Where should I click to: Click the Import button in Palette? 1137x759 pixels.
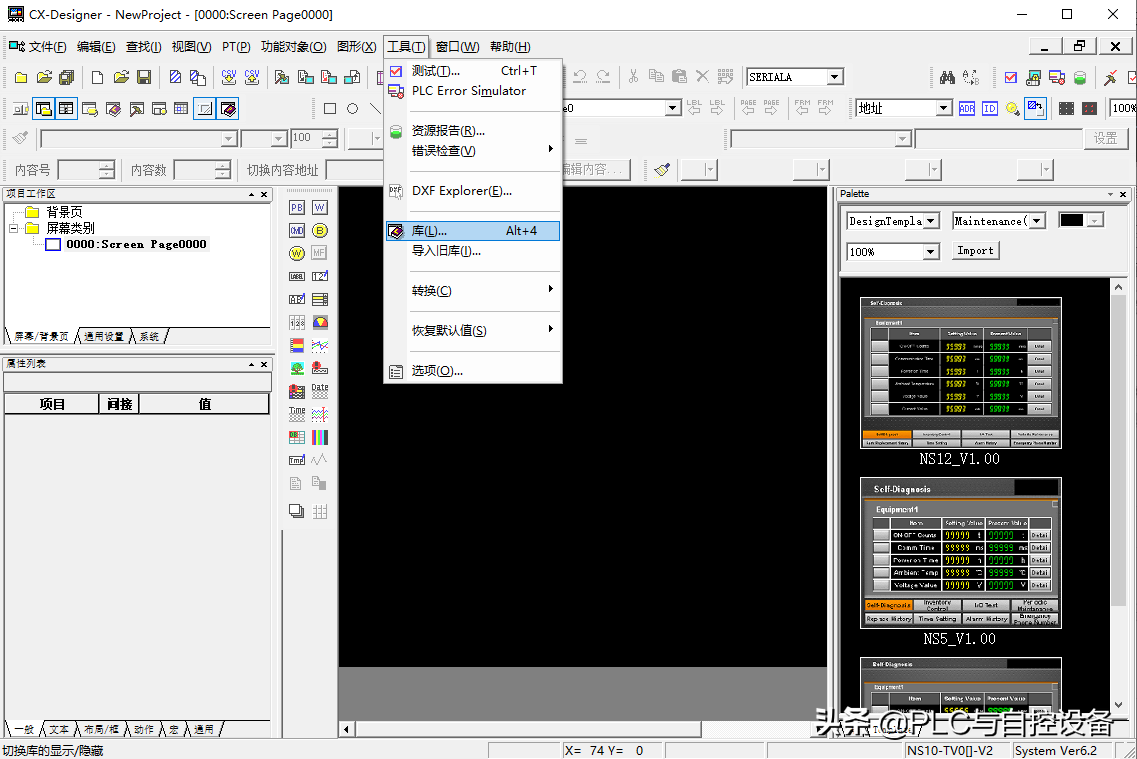(x=974, y=251)
